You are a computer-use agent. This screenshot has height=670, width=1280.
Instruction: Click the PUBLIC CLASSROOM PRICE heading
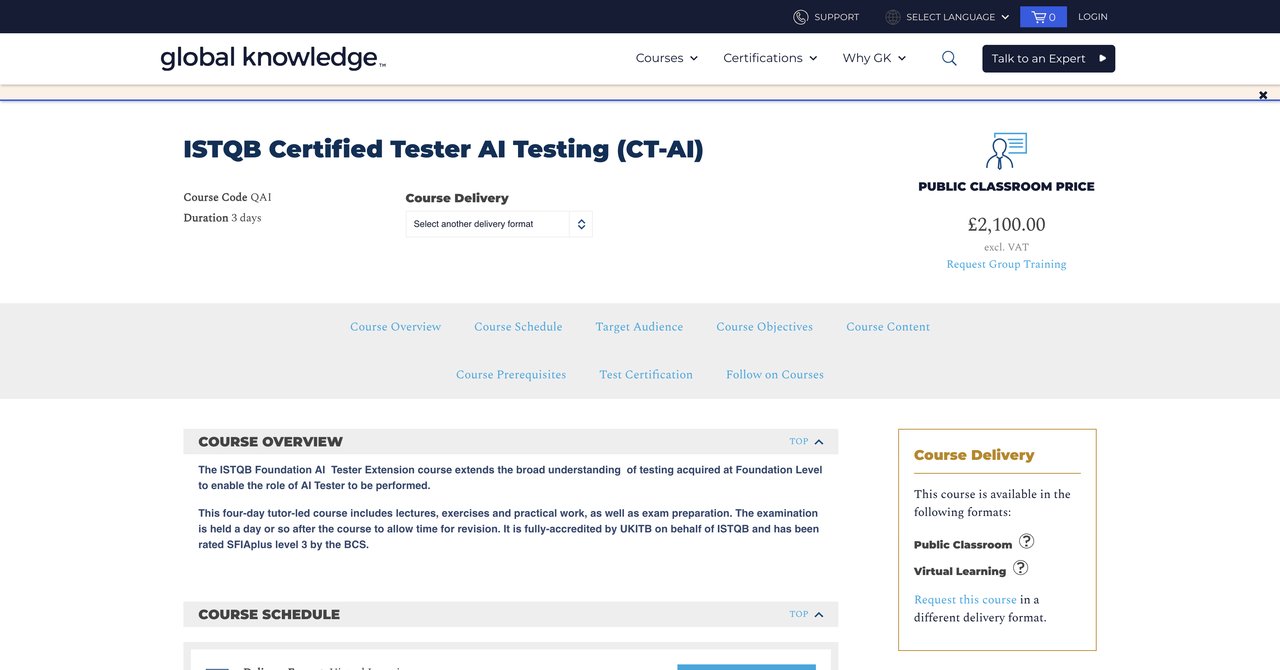click(1006, 186)
